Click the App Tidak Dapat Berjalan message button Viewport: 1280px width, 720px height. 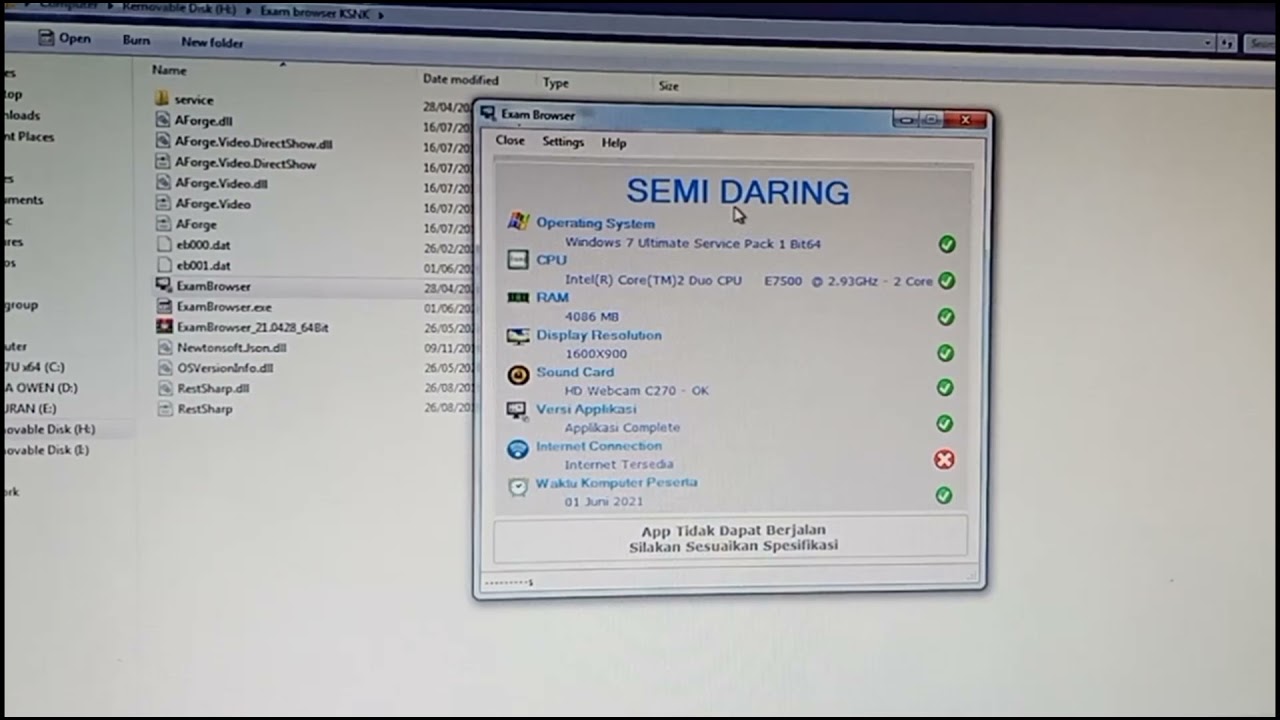click(731, 538)
